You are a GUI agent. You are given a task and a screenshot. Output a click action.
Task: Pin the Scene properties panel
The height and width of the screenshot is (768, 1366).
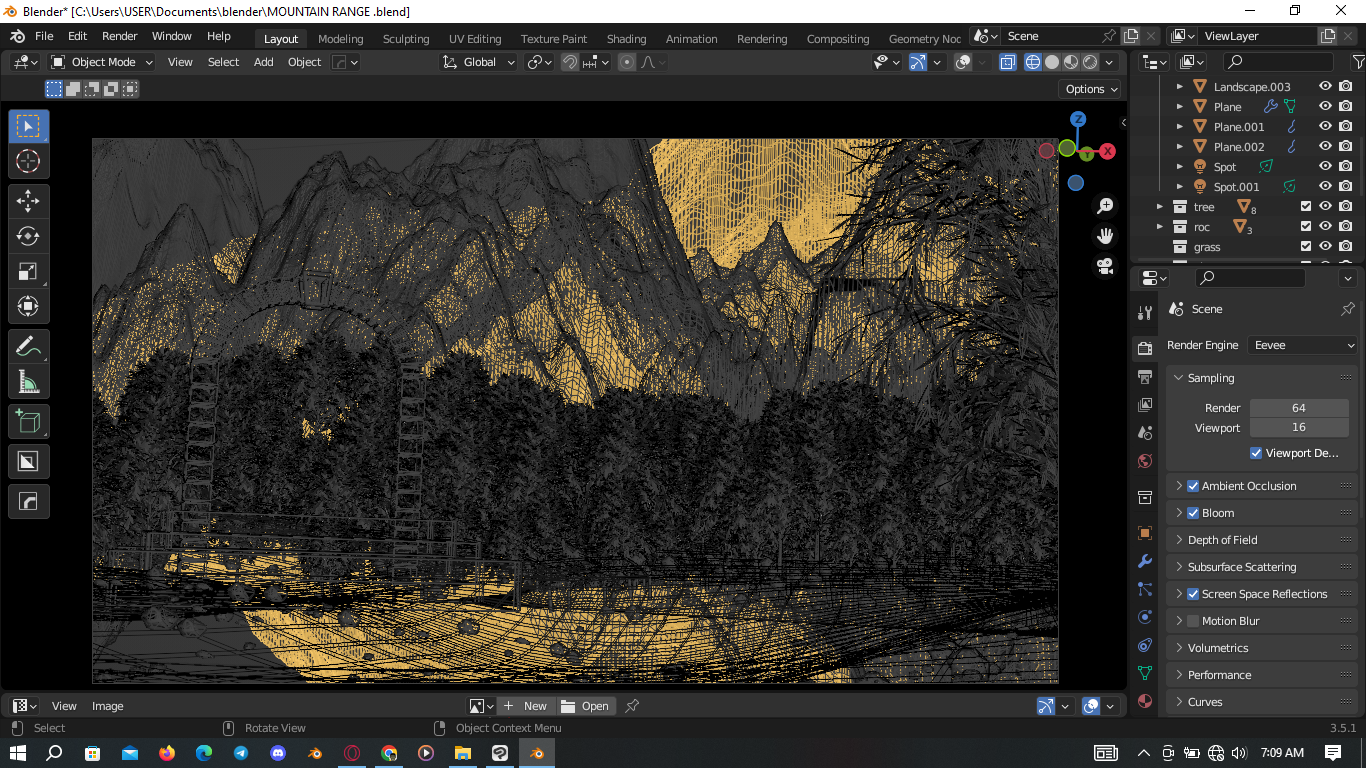tap(1347, 309)
